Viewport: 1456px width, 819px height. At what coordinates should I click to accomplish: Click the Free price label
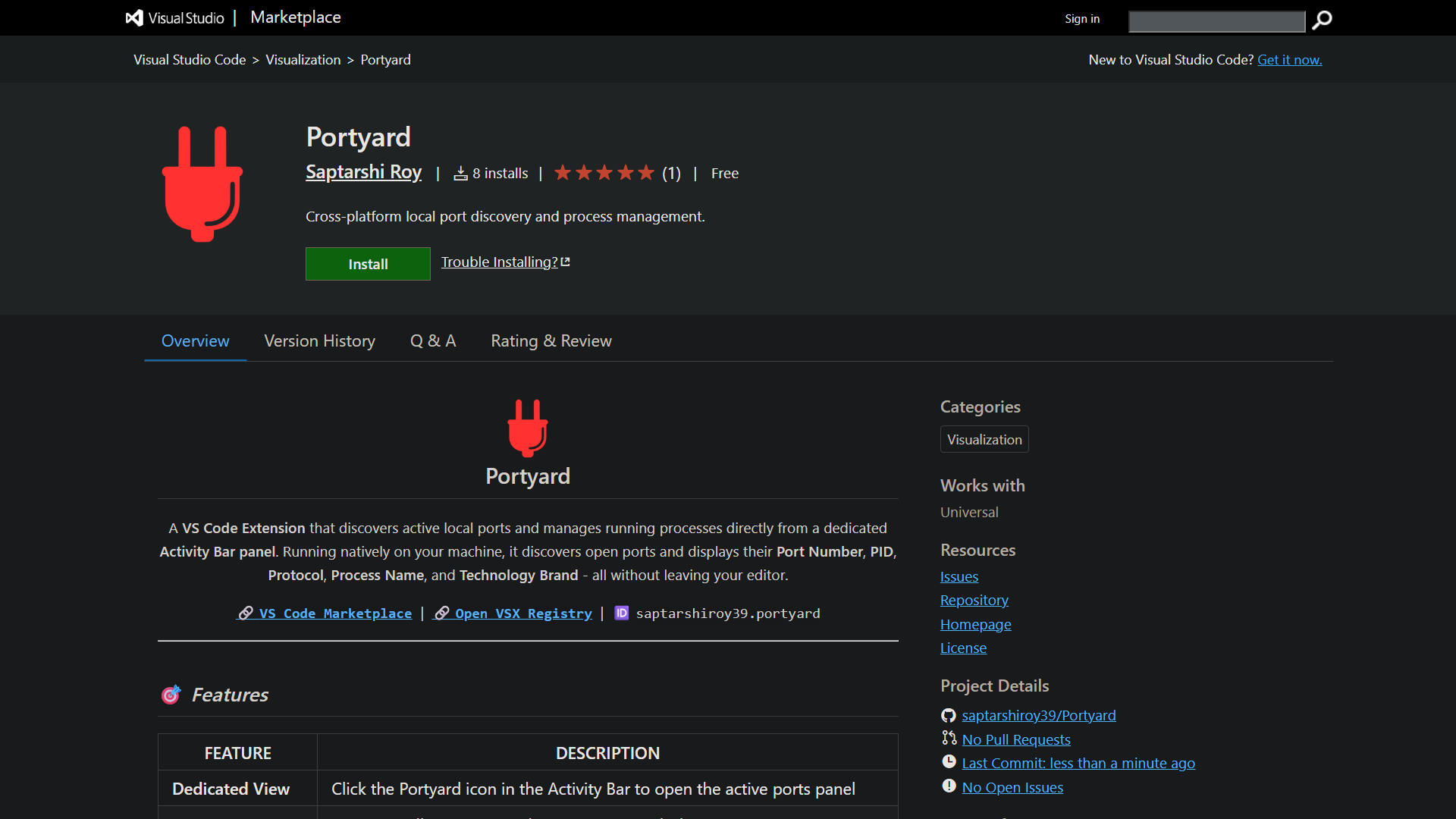(725, 174)
